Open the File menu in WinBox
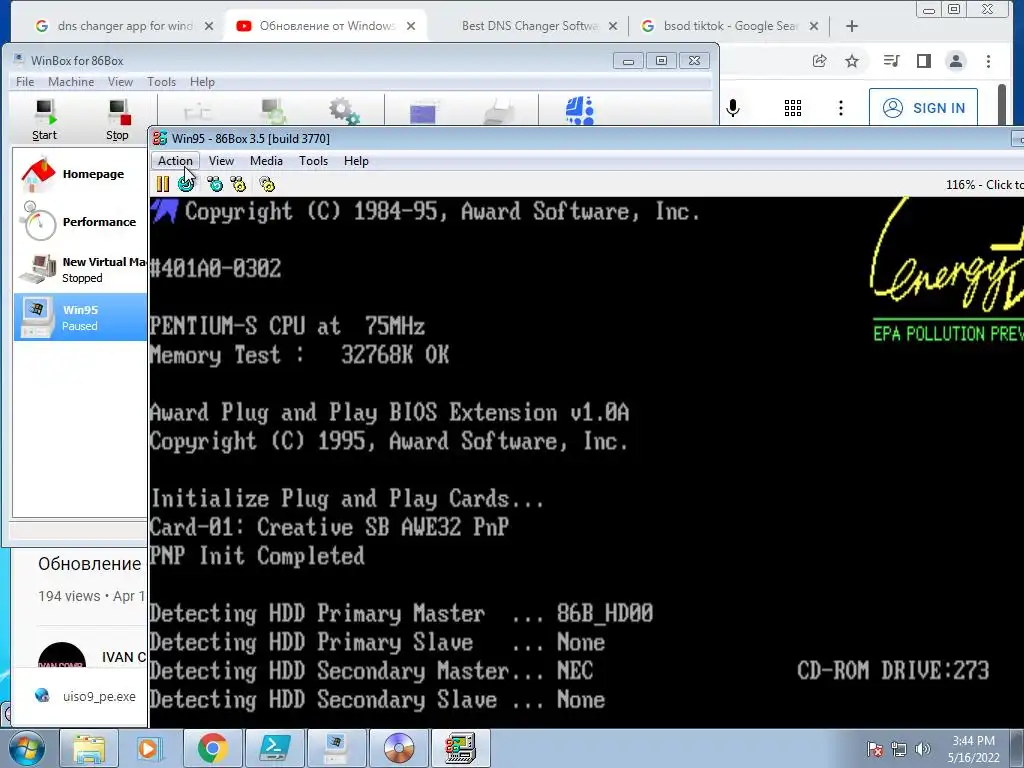The image size is (1024, 768). (x=25, y=82)
